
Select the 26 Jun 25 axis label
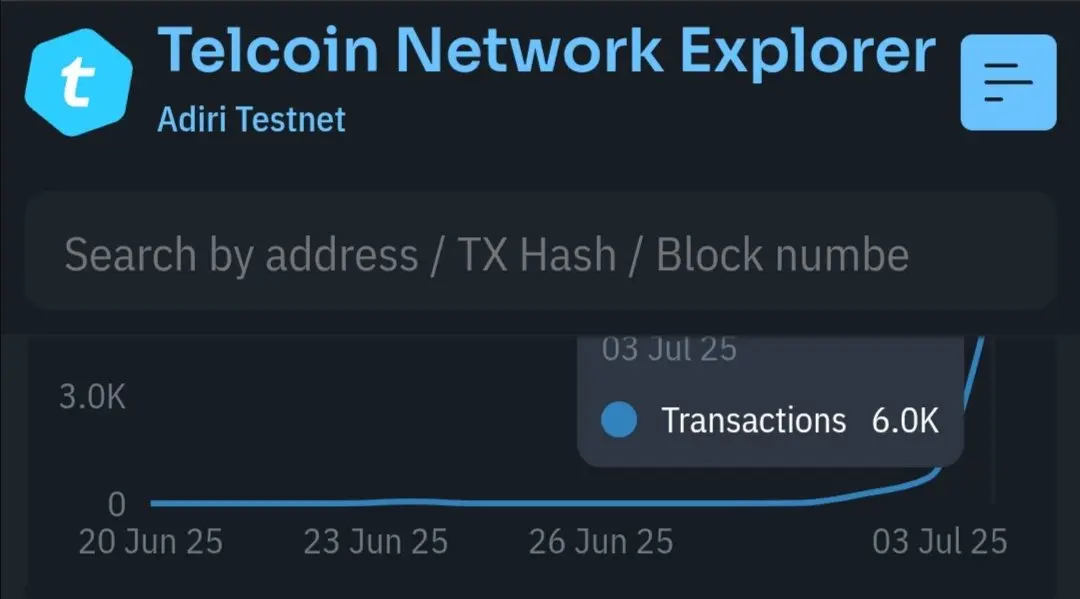pos(601,542)
